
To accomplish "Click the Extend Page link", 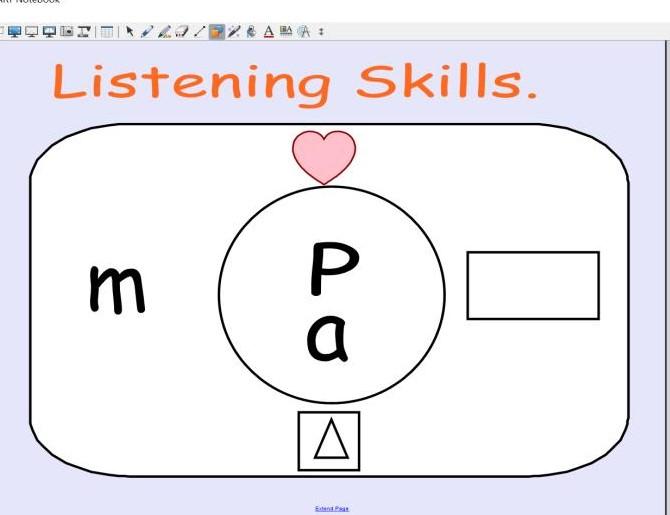I will point(332,509).
